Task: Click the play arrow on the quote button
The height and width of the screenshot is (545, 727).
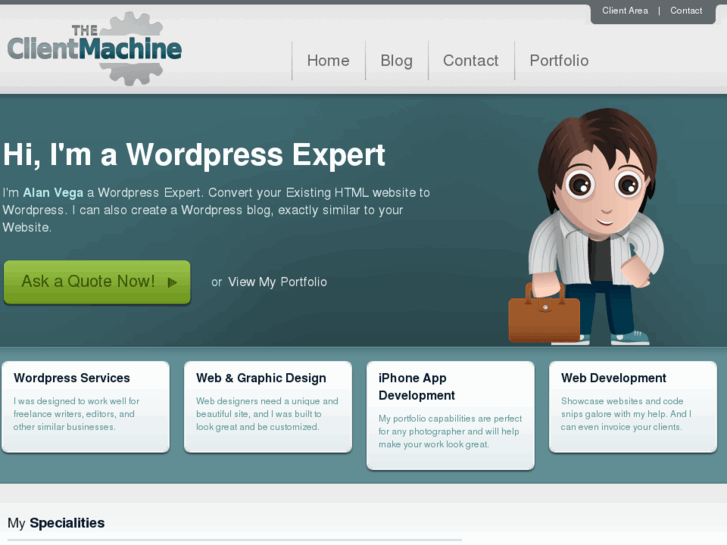Action: coord(172,282)
